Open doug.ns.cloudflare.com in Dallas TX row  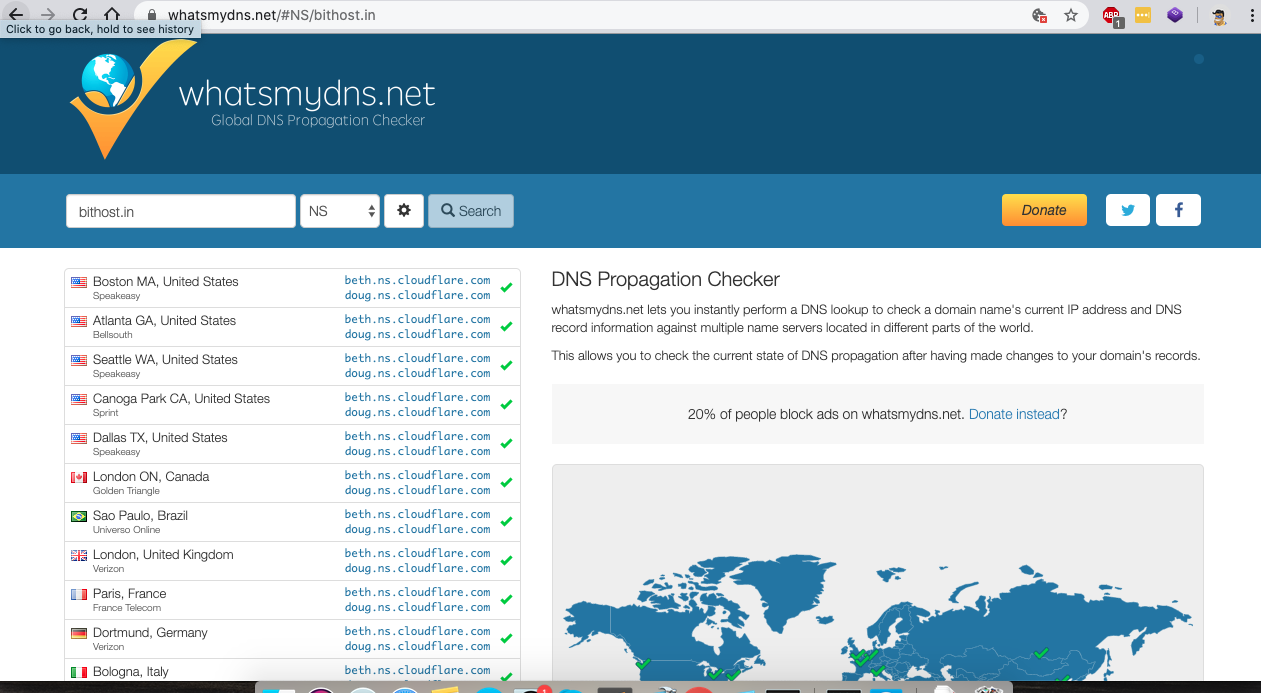417,451
